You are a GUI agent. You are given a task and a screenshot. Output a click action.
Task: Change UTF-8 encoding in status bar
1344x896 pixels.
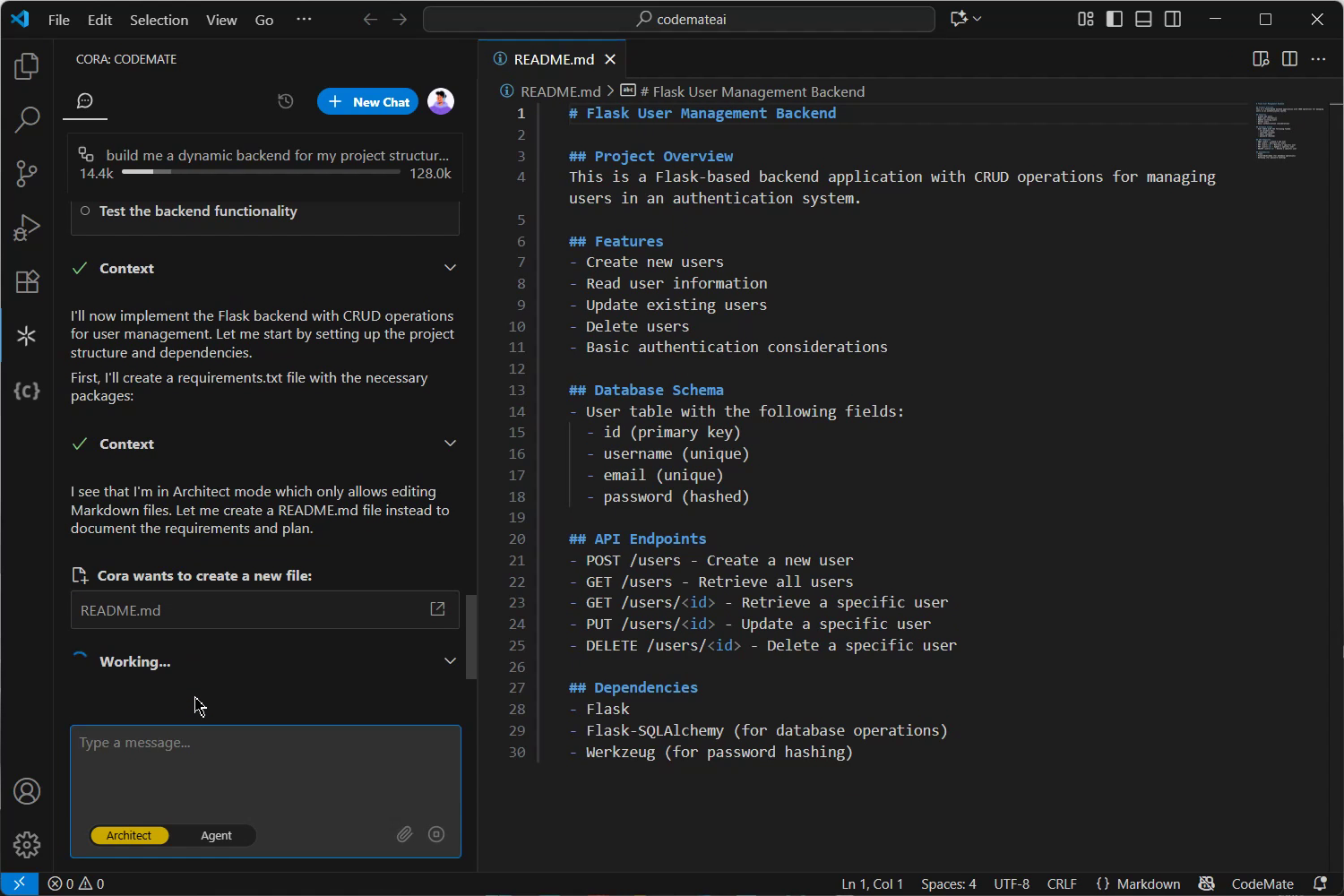click(x=1012, y=883)
